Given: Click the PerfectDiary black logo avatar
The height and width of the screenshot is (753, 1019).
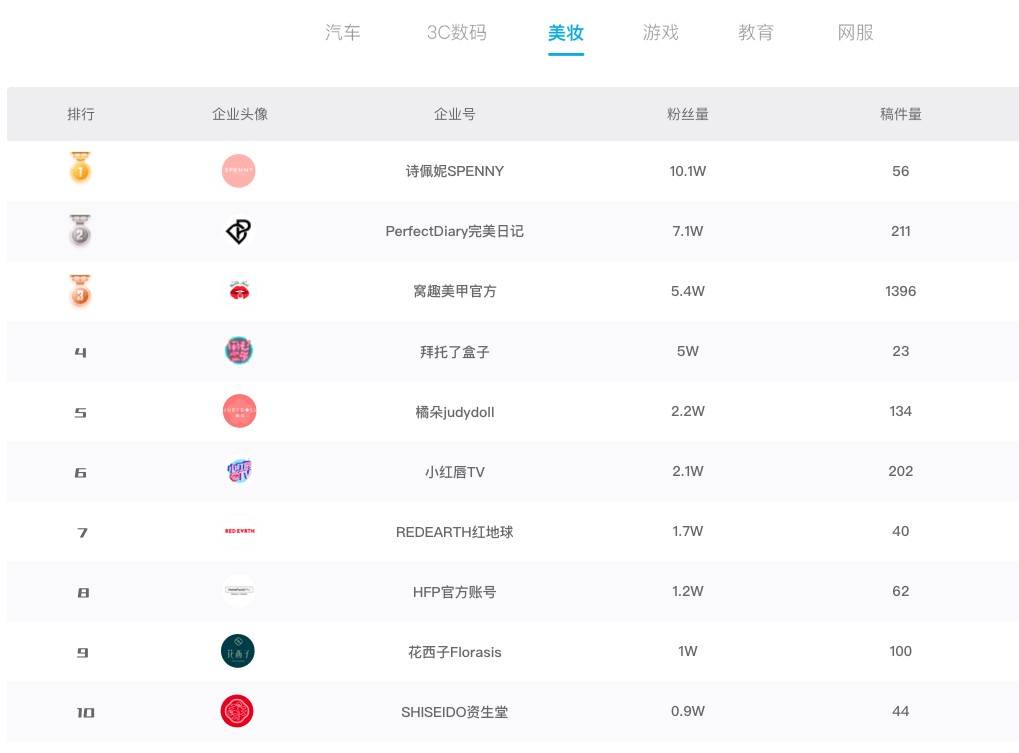Looking at the screenshot, I should click(239, 231).
